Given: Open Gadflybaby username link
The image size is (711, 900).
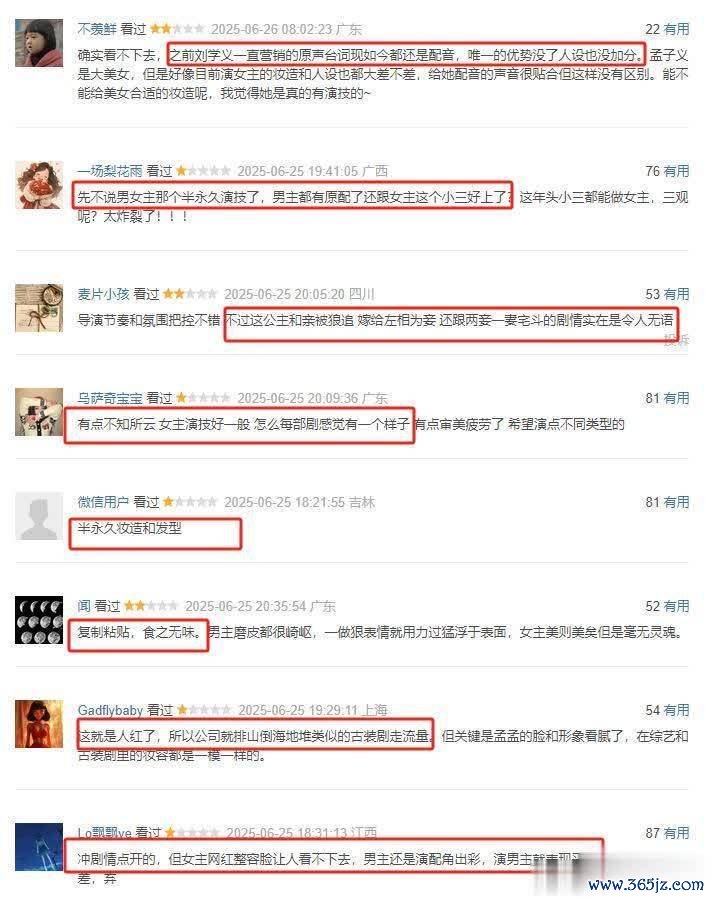Looking at the screenshot, I should [110, 710].
